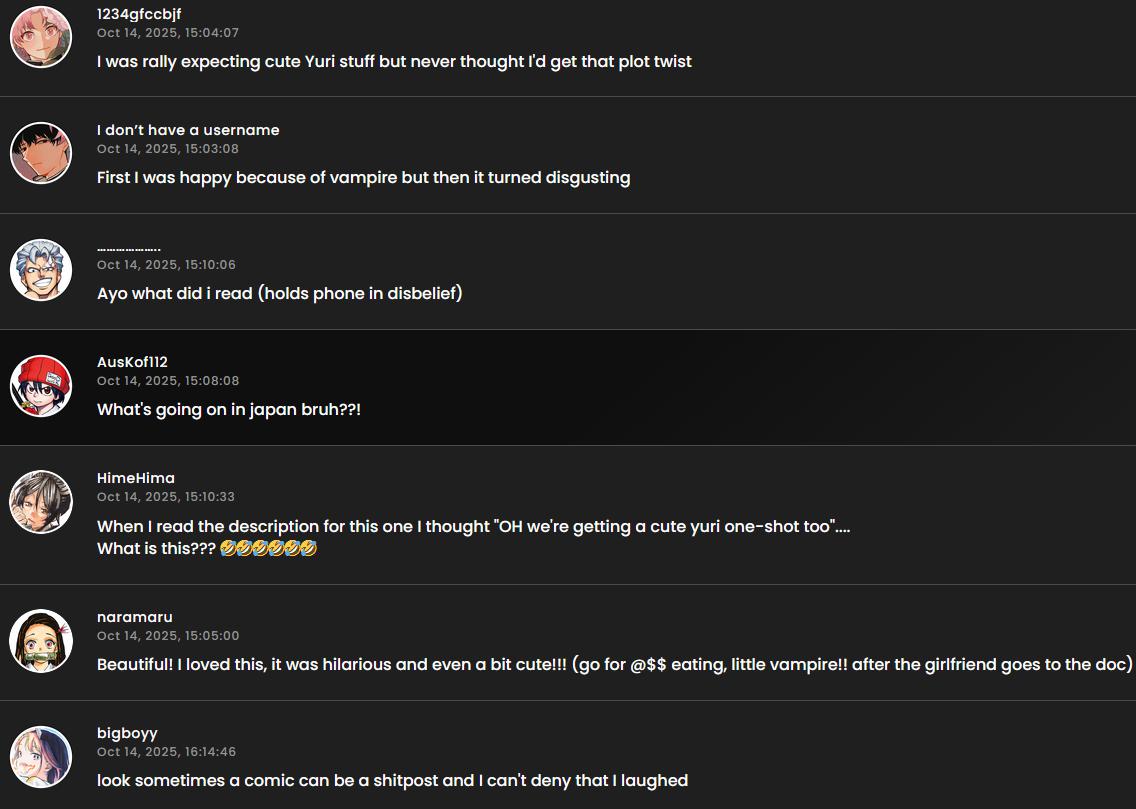Click the white-haired grinning avatar with glasses
Screen dimensions: 1136x809
click(41, 269)
